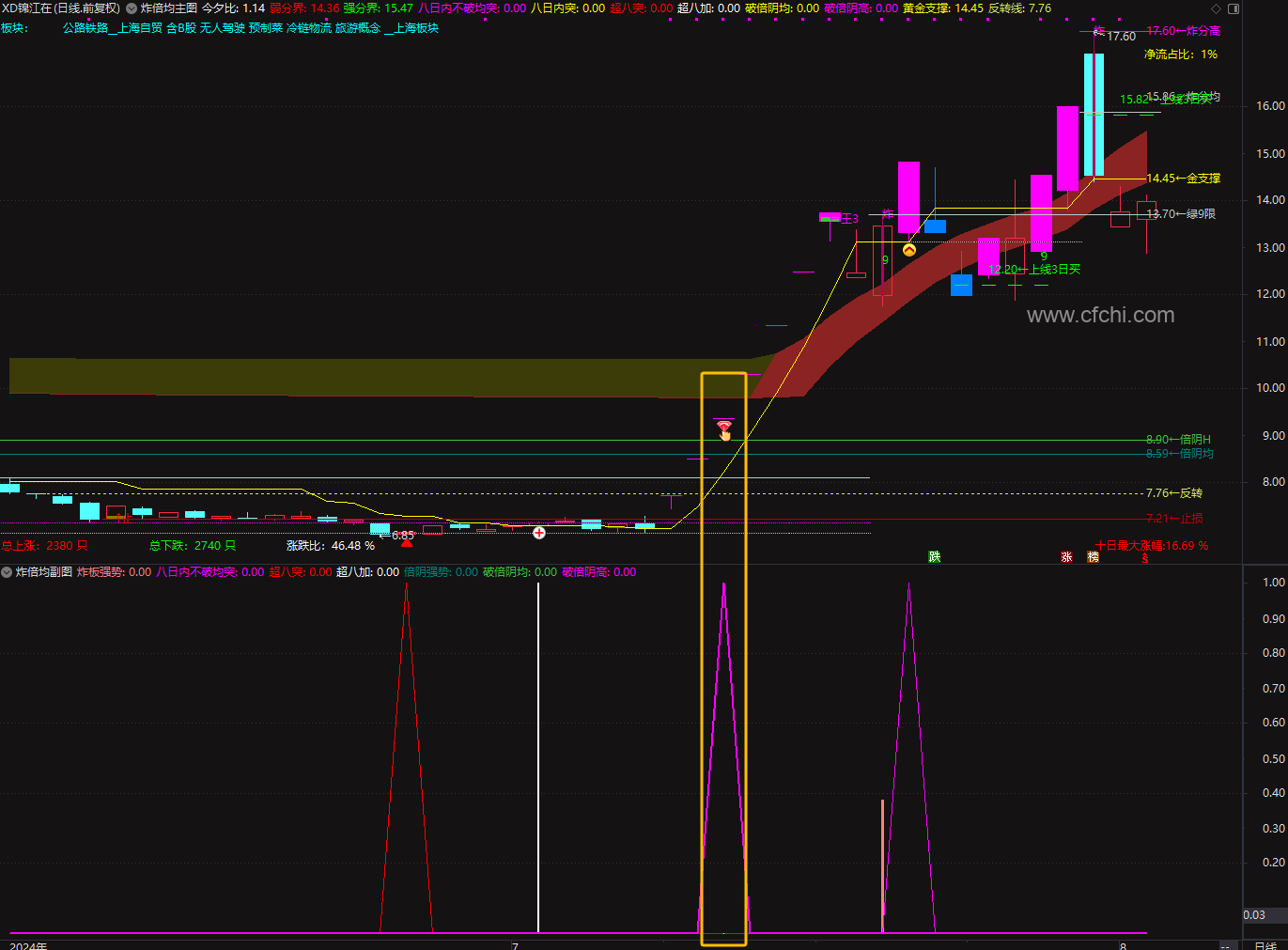1288x950 pixels.
Task: Click the 黄金支撑: 14.45 header value
Action: click(943, 8)
